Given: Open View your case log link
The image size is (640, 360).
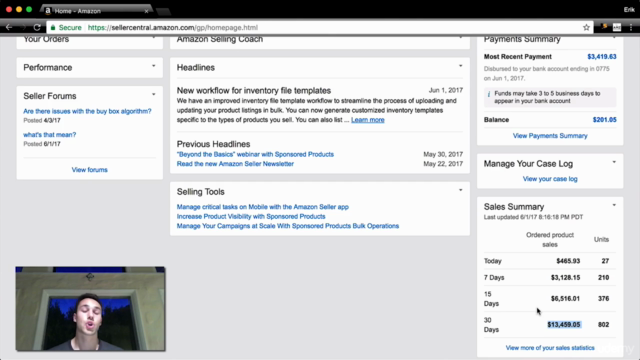Looking at the screenshot, I should [x=550, y=179].
